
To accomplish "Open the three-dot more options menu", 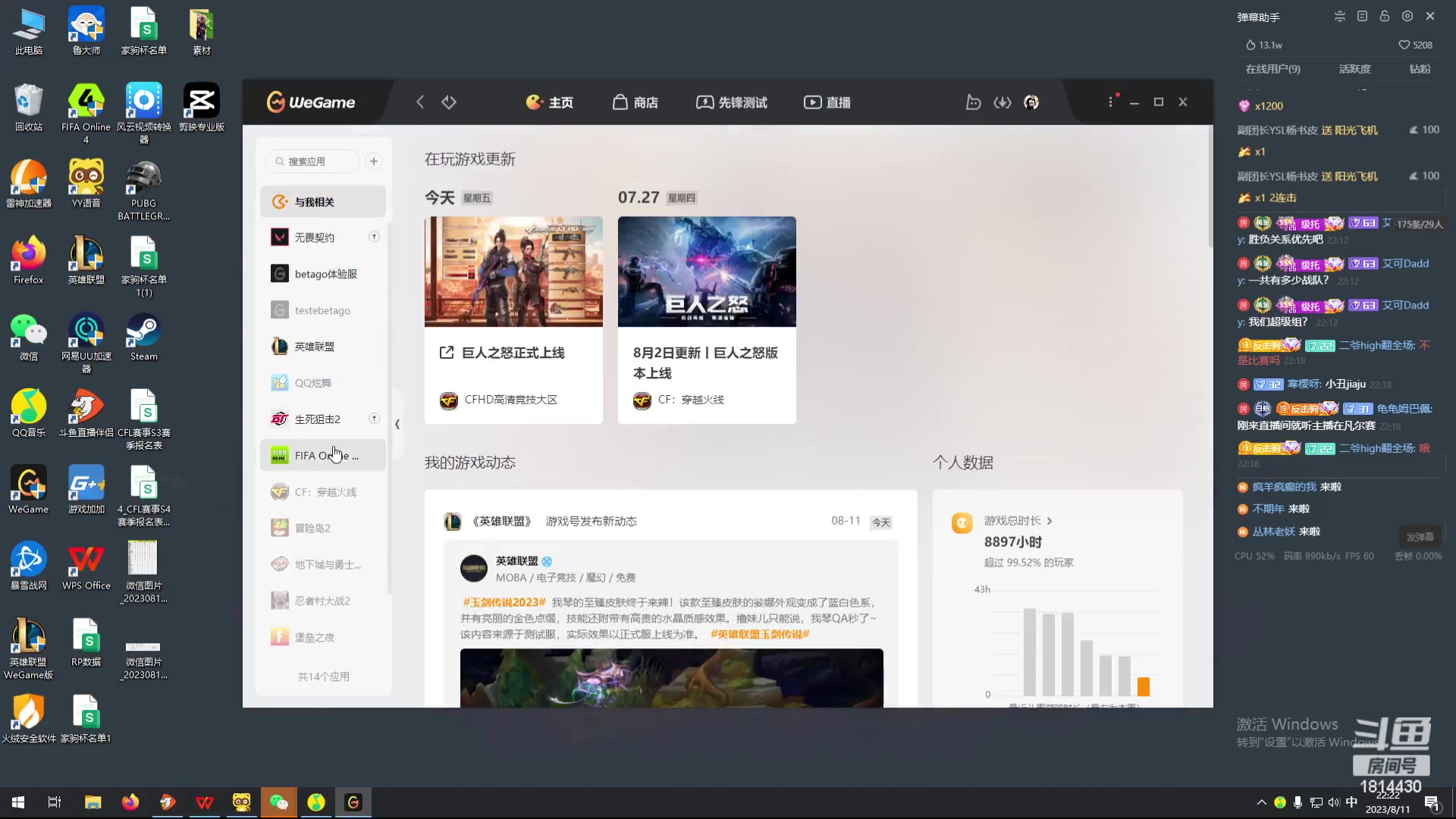I will [x=1110, y=101].
